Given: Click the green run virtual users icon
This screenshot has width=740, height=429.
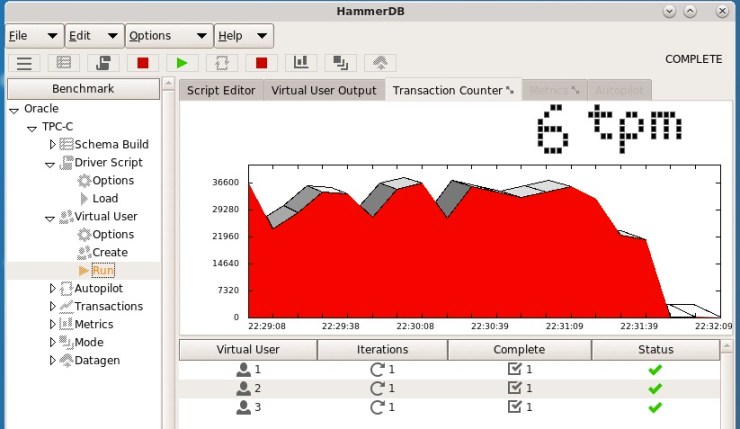Looking at the screenshot, I should [182, 63].
